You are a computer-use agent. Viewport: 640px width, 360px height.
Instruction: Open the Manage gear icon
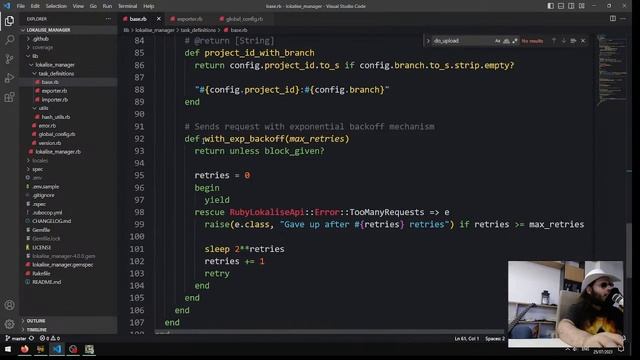(x=9, y=324)
